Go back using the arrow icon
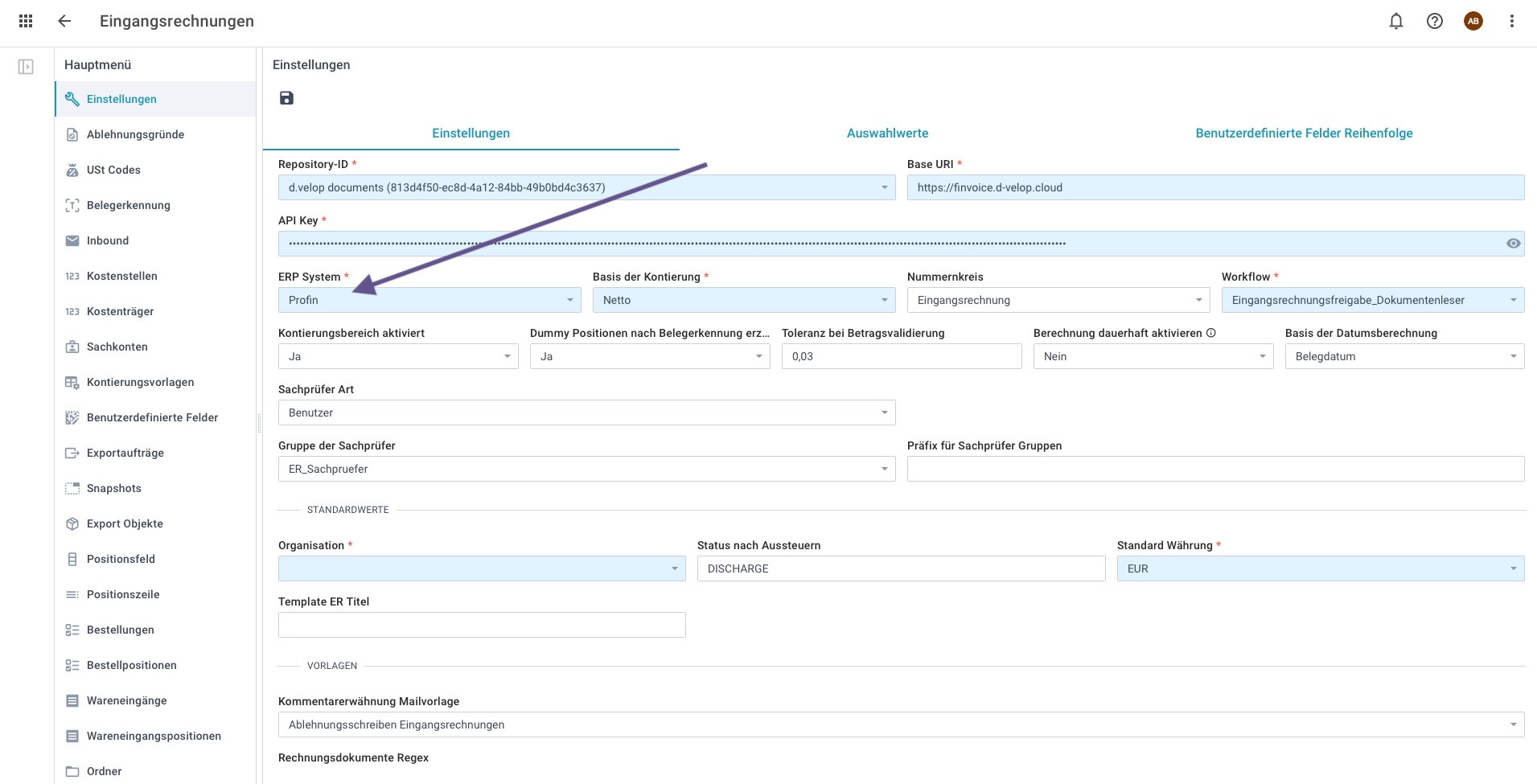Image resolution: width=1537 pixels, height=784 pixels. click(x=64, y=21)
